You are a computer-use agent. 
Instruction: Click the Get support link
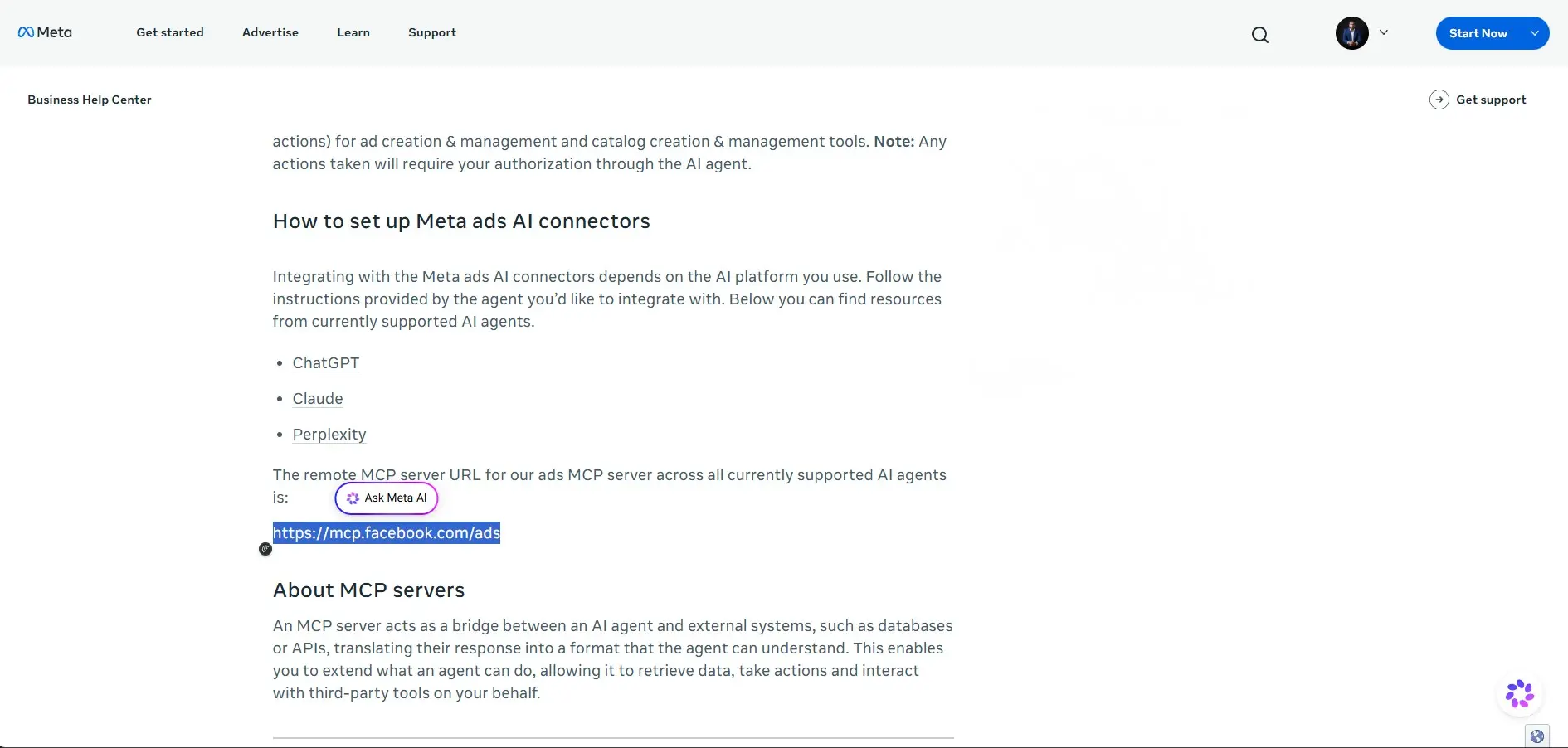[1491, 100]
